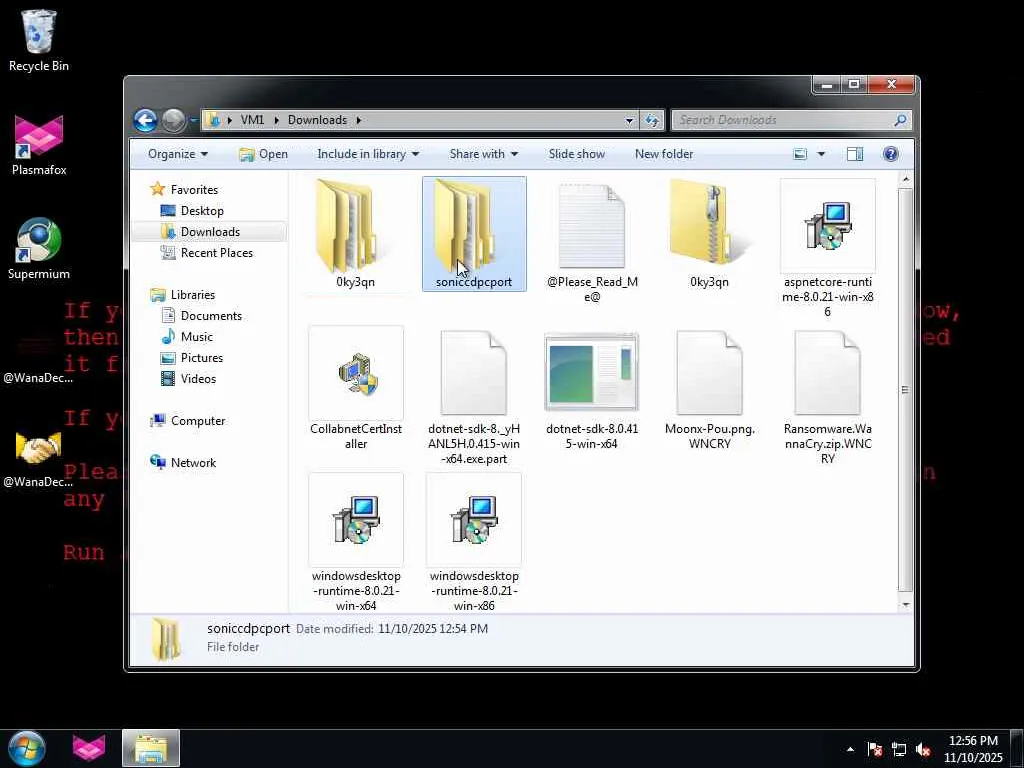
Task: Open the Include in library dropdown
Action: click(x=368, y=154)
